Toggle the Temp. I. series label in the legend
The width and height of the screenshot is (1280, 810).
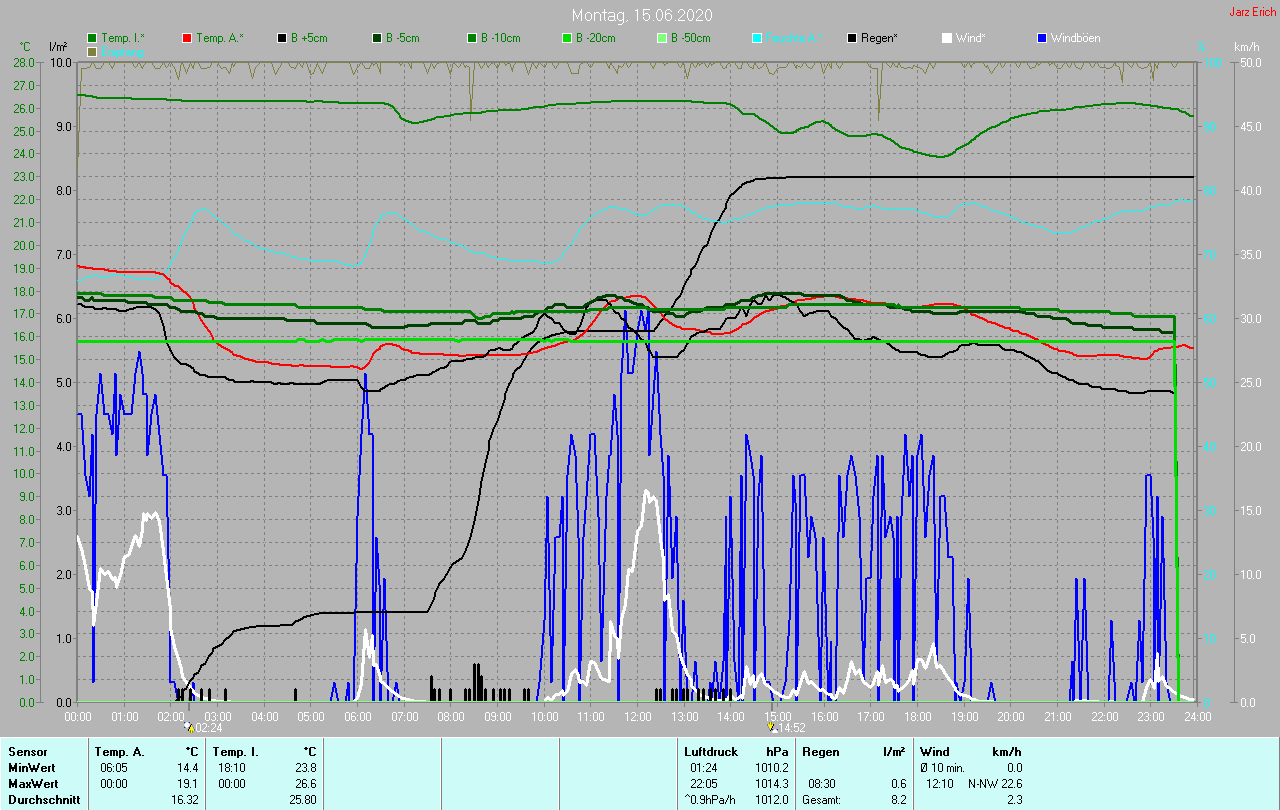coord(122,38)
